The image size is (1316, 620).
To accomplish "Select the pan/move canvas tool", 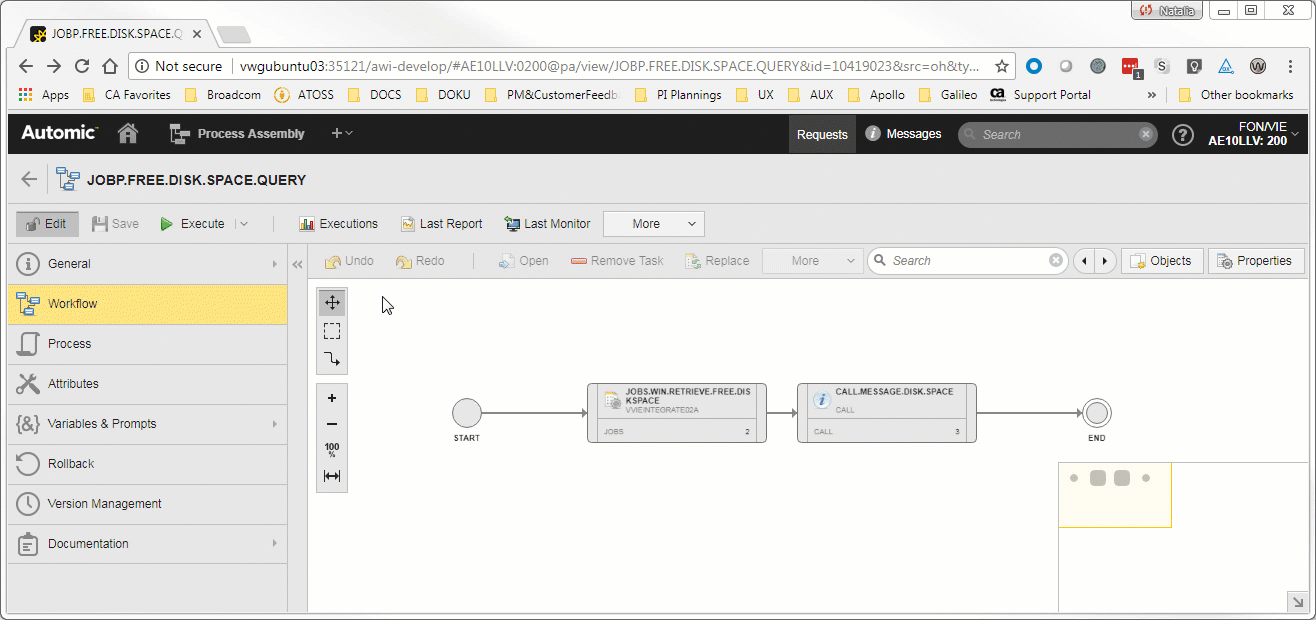I will point(332,302).
